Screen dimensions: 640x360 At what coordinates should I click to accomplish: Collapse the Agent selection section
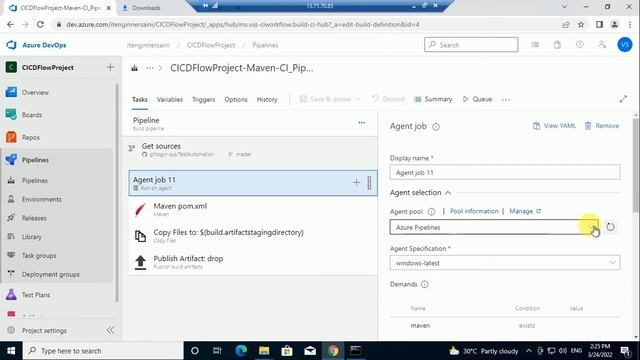pyautogui.click(x=420, y=192)
